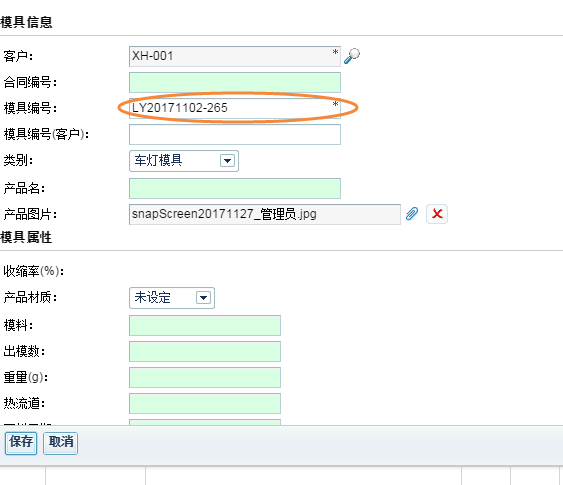Click the 模具编号 field with LY20171102-265

(235, 108)
